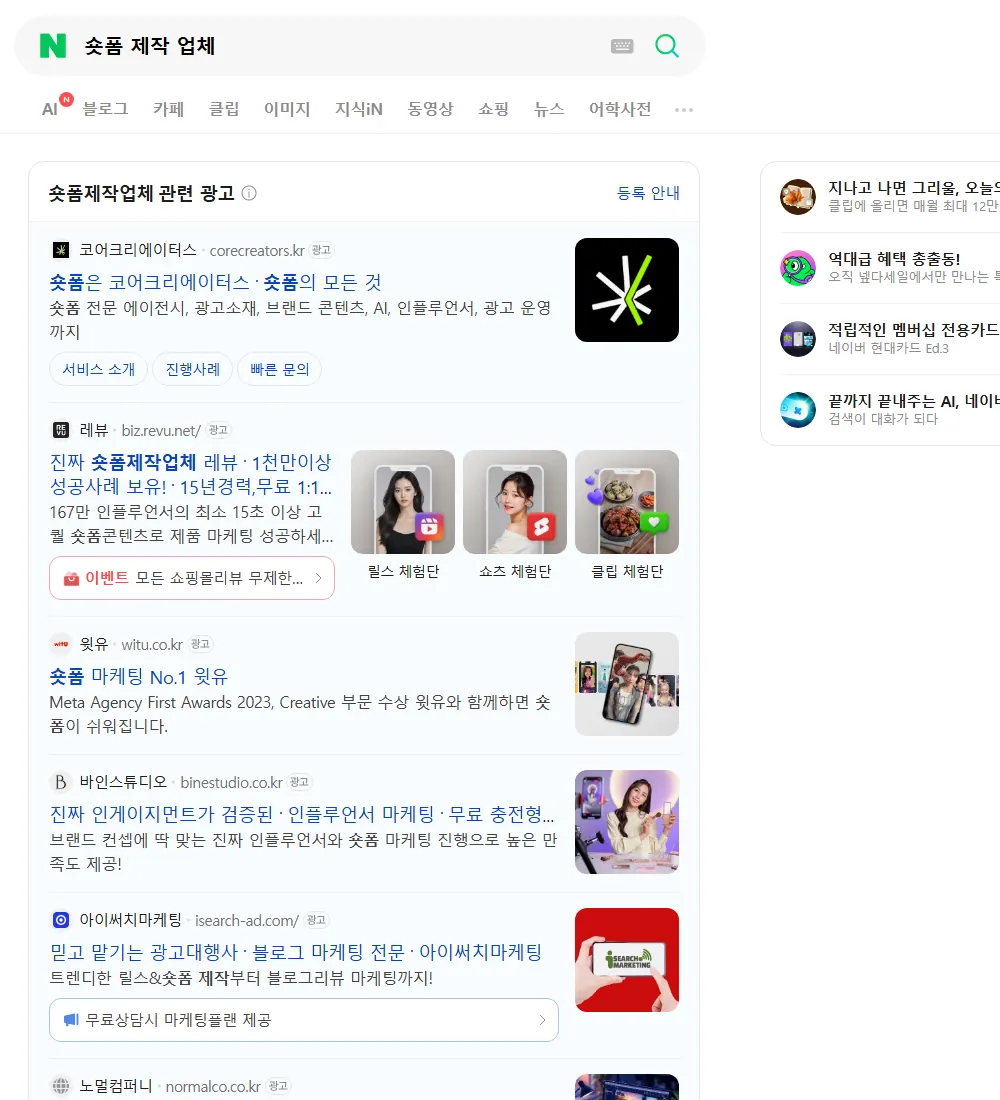Switch to the 블로그 tab
This screenshot has width=1000, height=1100.
(105, 109)
